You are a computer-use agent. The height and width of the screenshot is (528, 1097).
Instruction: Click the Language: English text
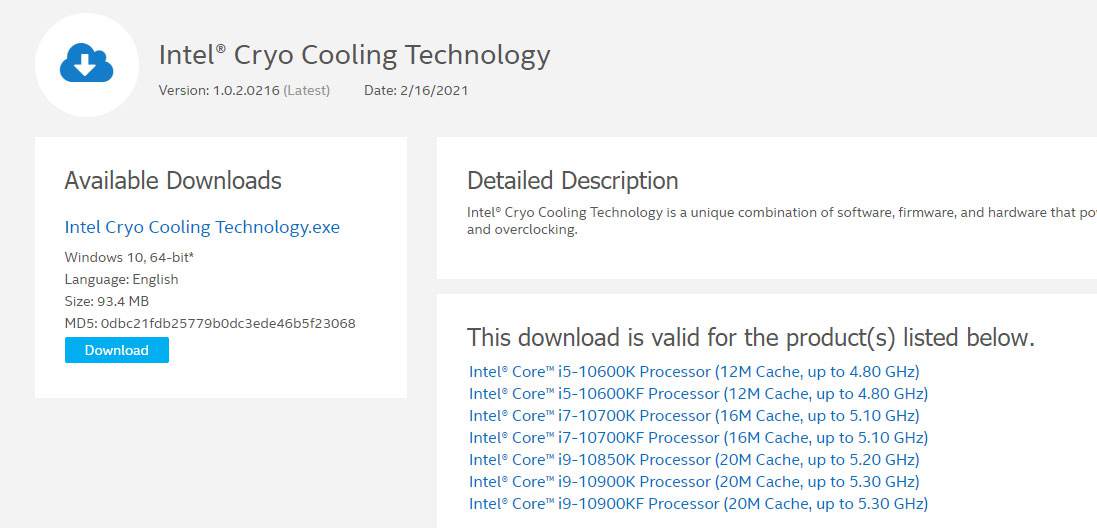point(121,280)
